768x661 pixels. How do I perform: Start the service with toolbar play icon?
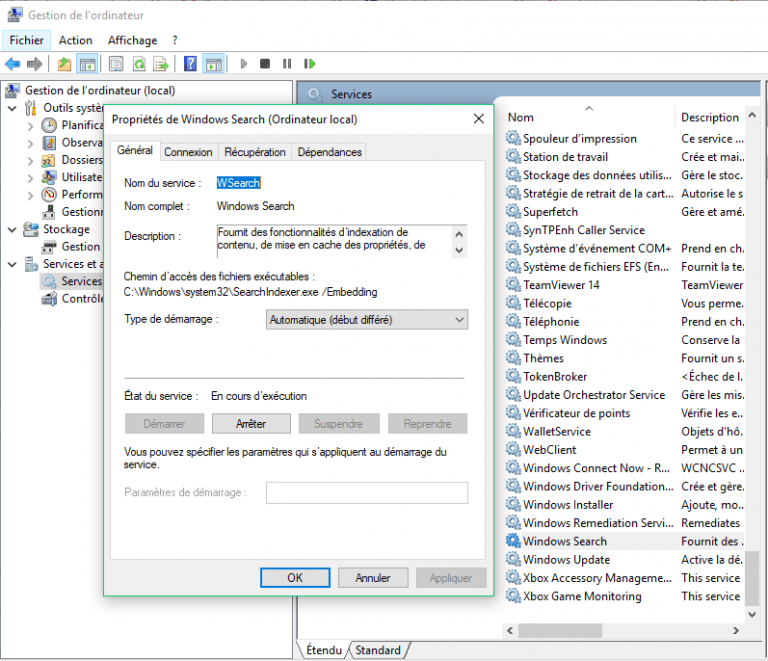(x=243, y=64)
